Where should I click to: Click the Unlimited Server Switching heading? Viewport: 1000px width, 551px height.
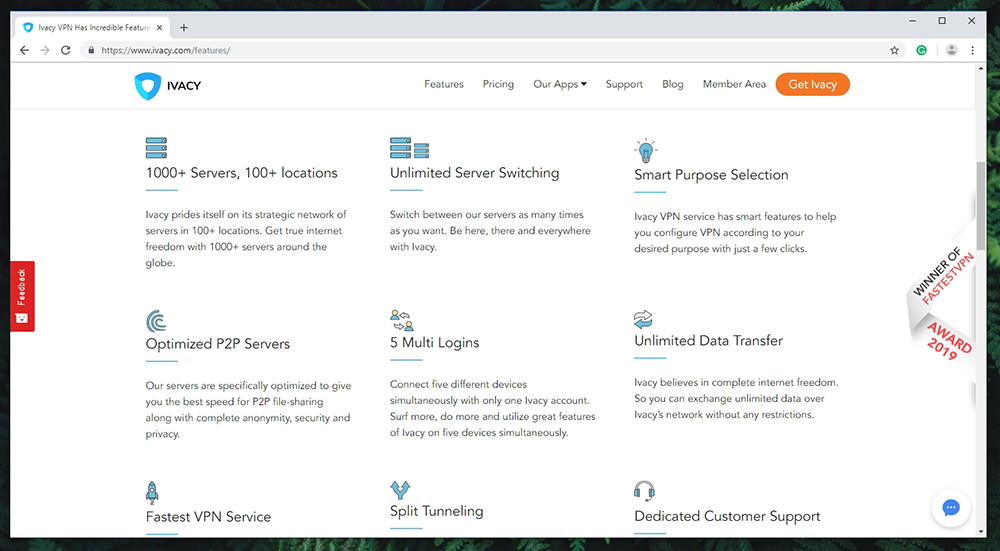[474, 173]
